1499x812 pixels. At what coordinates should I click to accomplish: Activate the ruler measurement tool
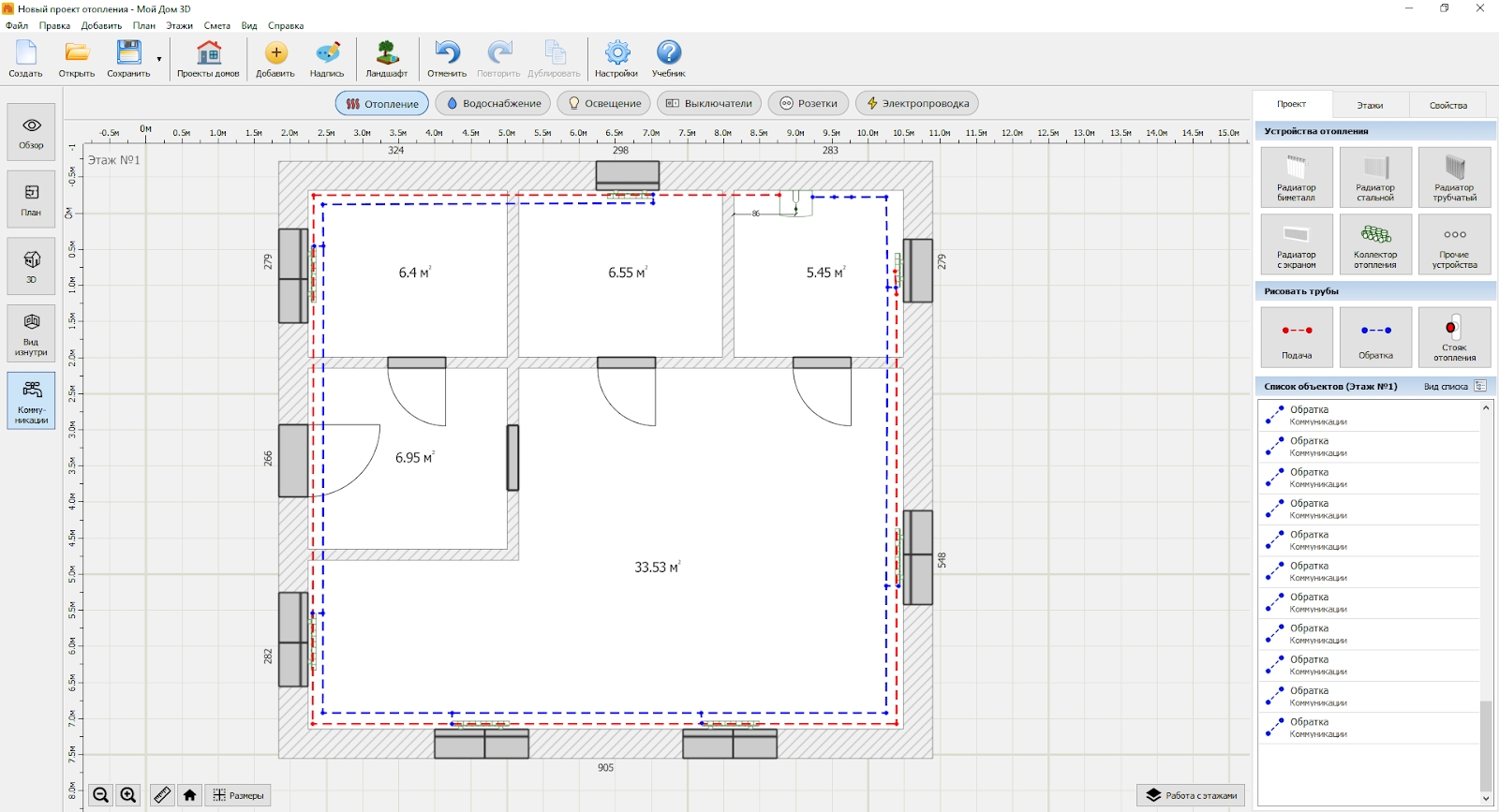pos(162,795)
